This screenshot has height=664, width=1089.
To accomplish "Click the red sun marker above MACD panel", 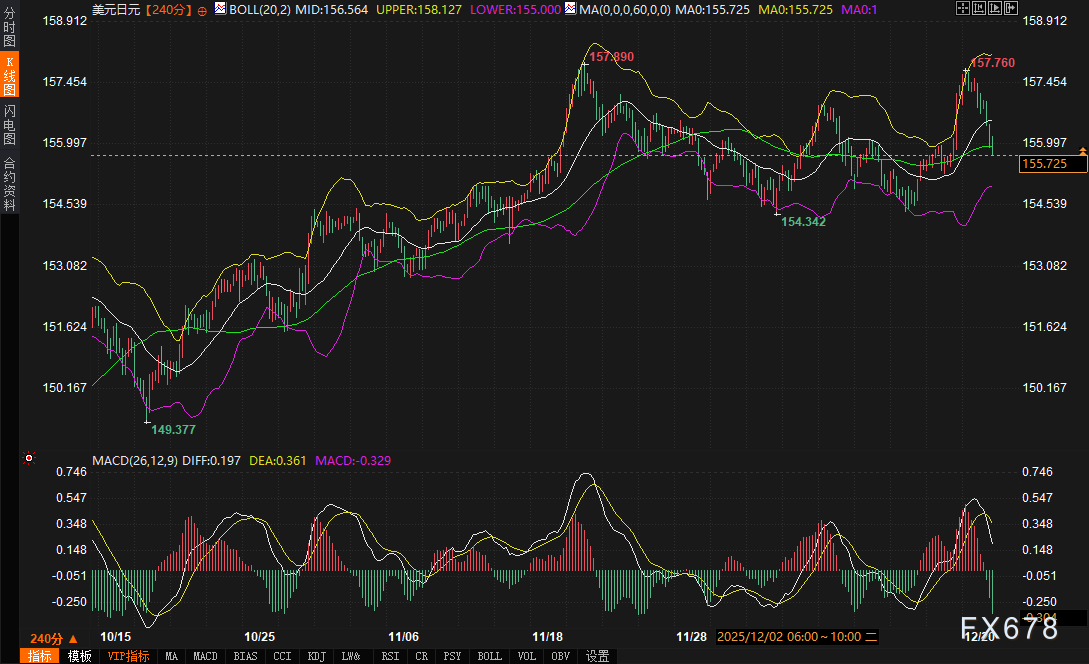I will pyautogui.click(x=28, y=460).
